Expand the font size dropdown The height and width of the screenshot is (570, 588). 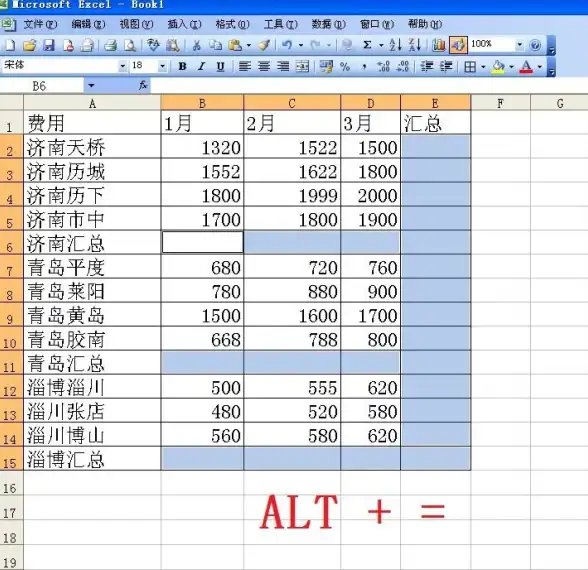(x=162, y=67)
